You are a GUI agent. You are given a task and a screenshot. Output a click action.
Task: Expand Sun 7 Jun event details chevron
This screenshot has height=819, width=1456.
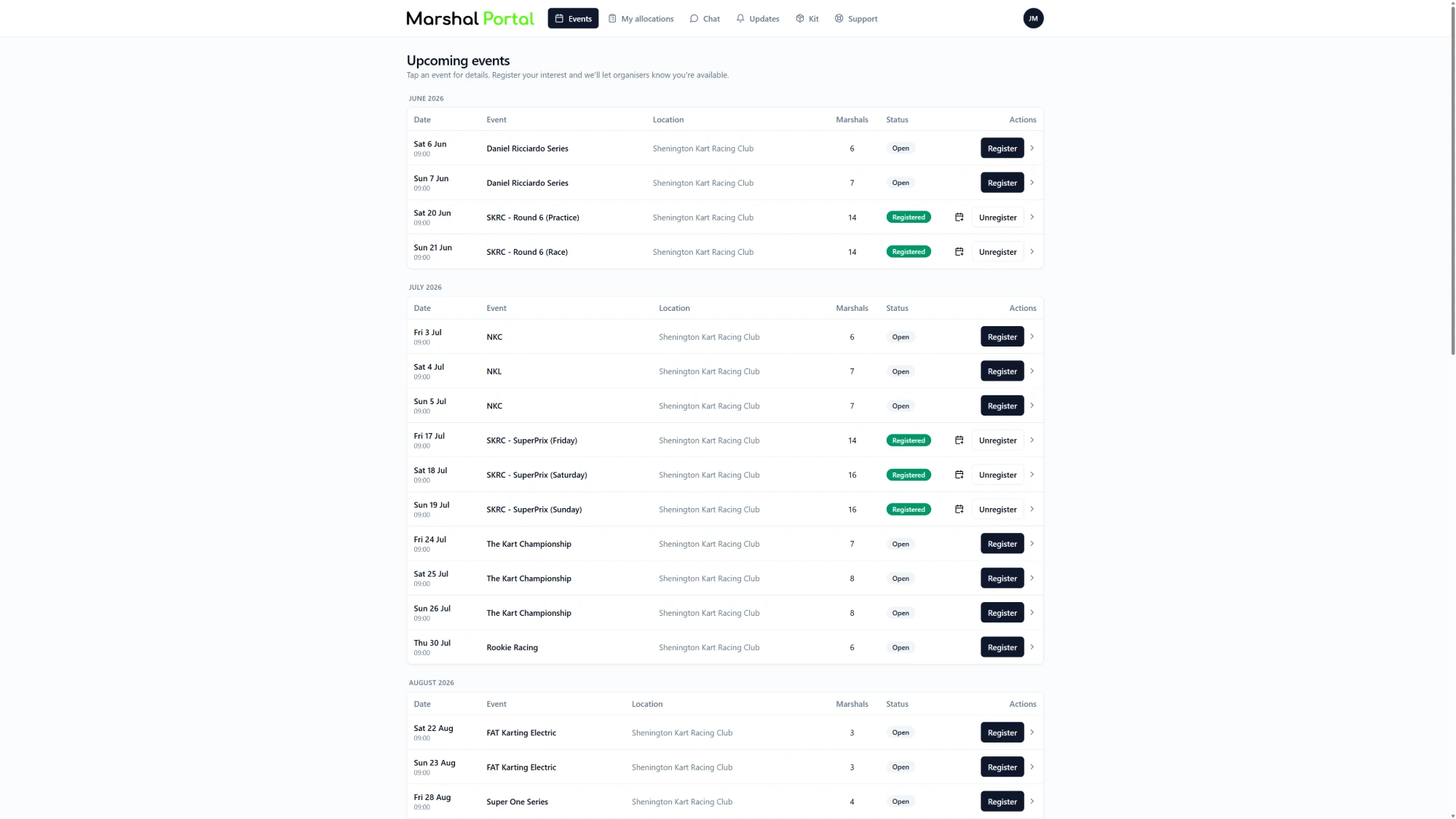coord(1032,183)
